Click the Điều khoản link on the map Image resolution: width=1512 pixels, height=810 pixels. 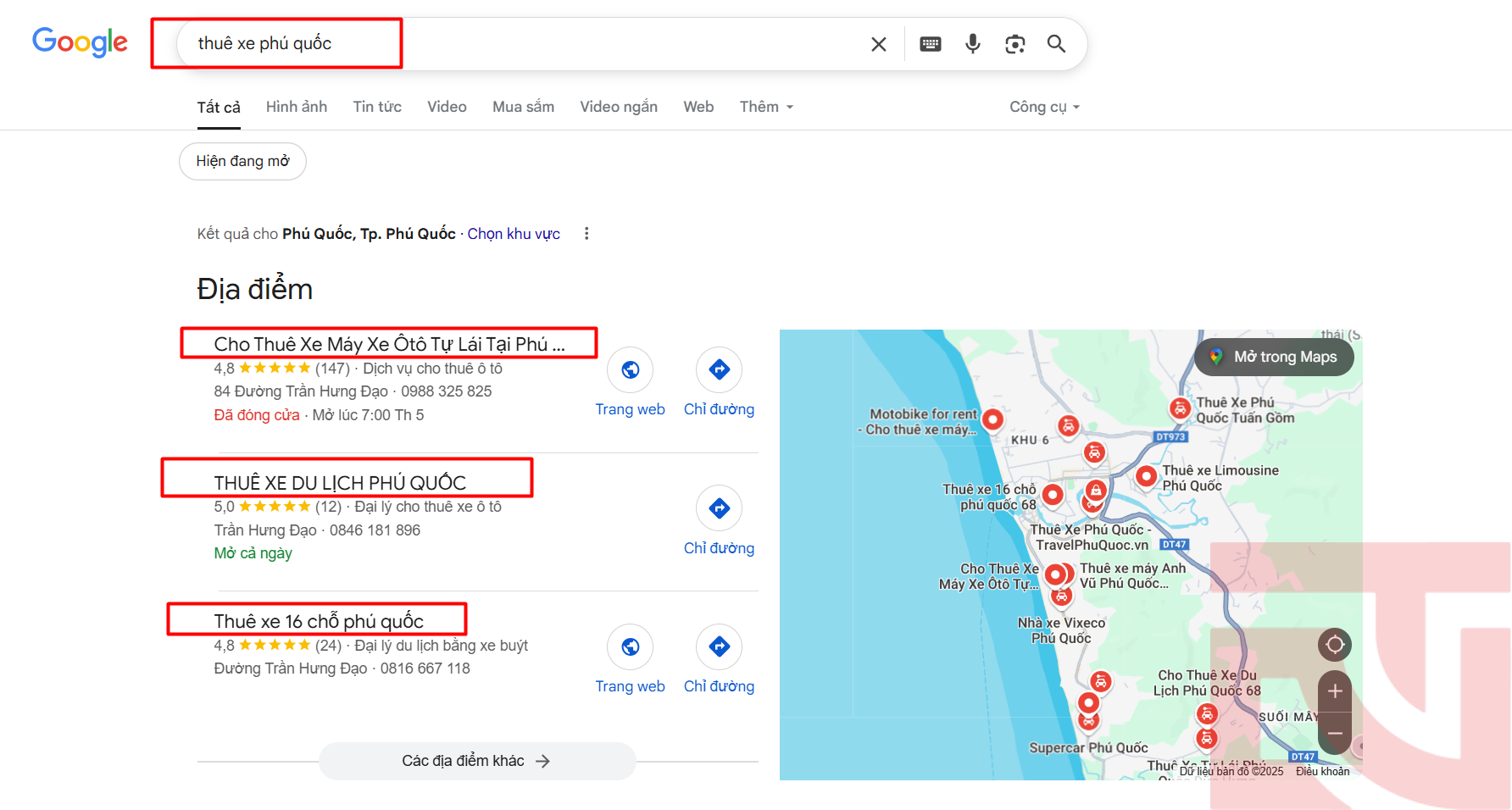1322,771
